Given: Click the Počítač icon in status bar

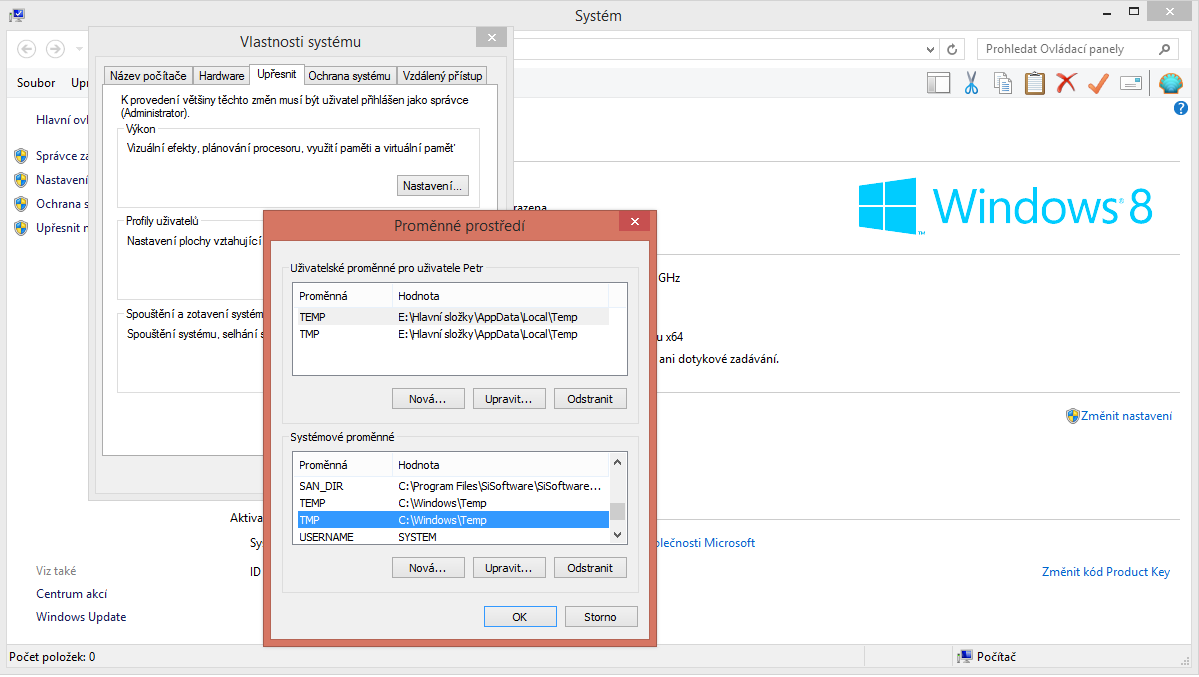Looking at the screenshot, I should (x=965, y=657).
